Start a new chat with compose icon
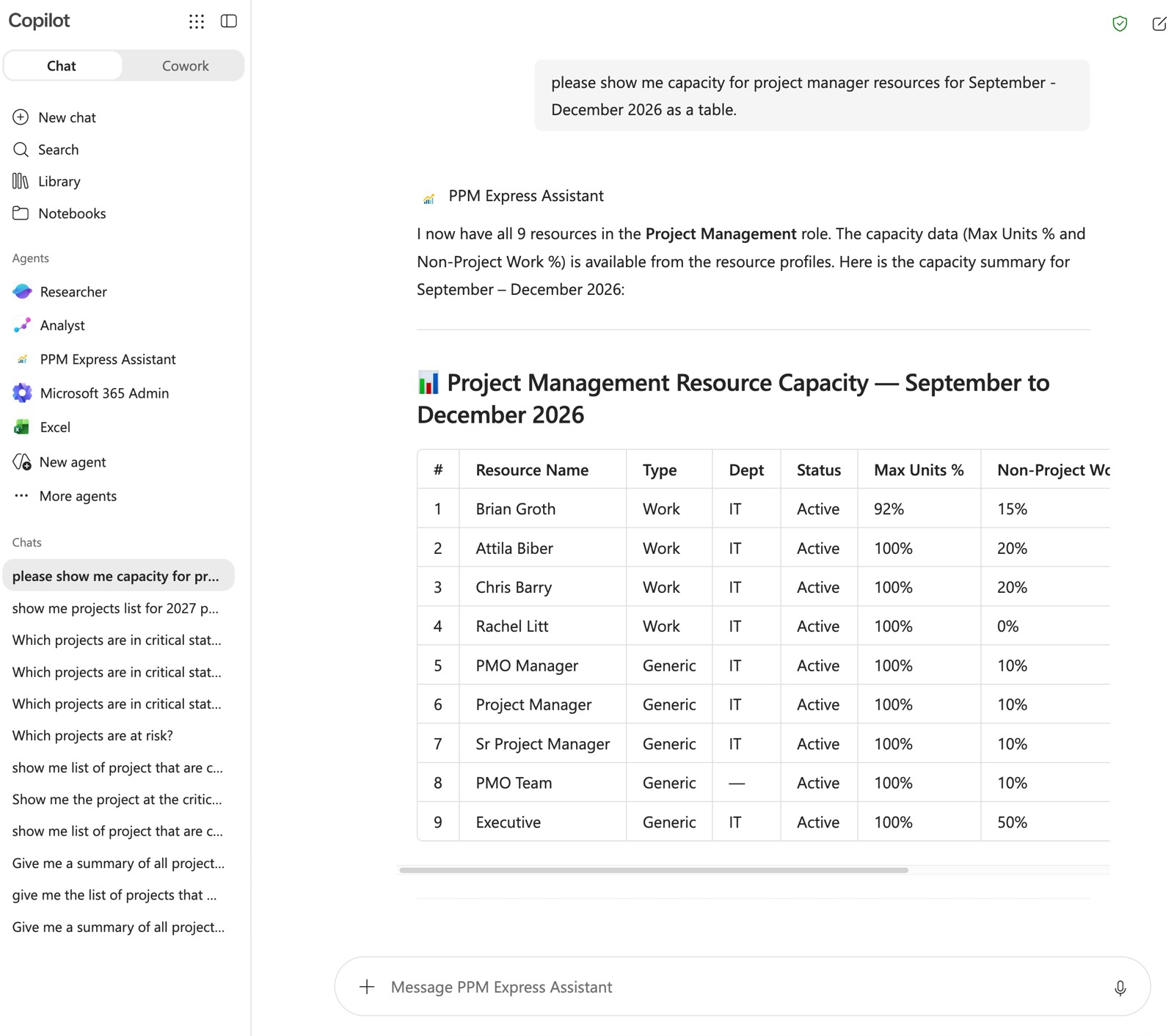 pyautogui.click(x=1159, y=24)
